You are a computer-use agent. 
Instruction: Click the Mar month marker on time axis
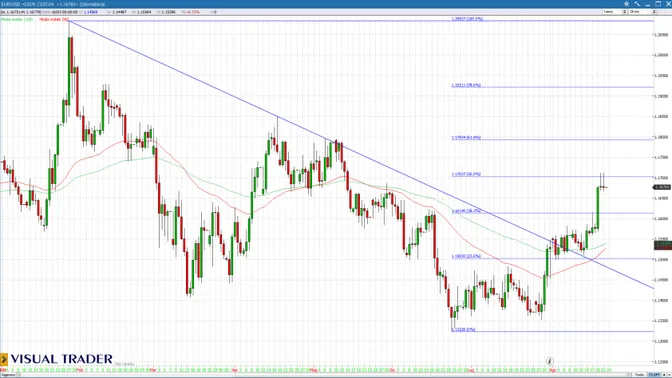153,369
